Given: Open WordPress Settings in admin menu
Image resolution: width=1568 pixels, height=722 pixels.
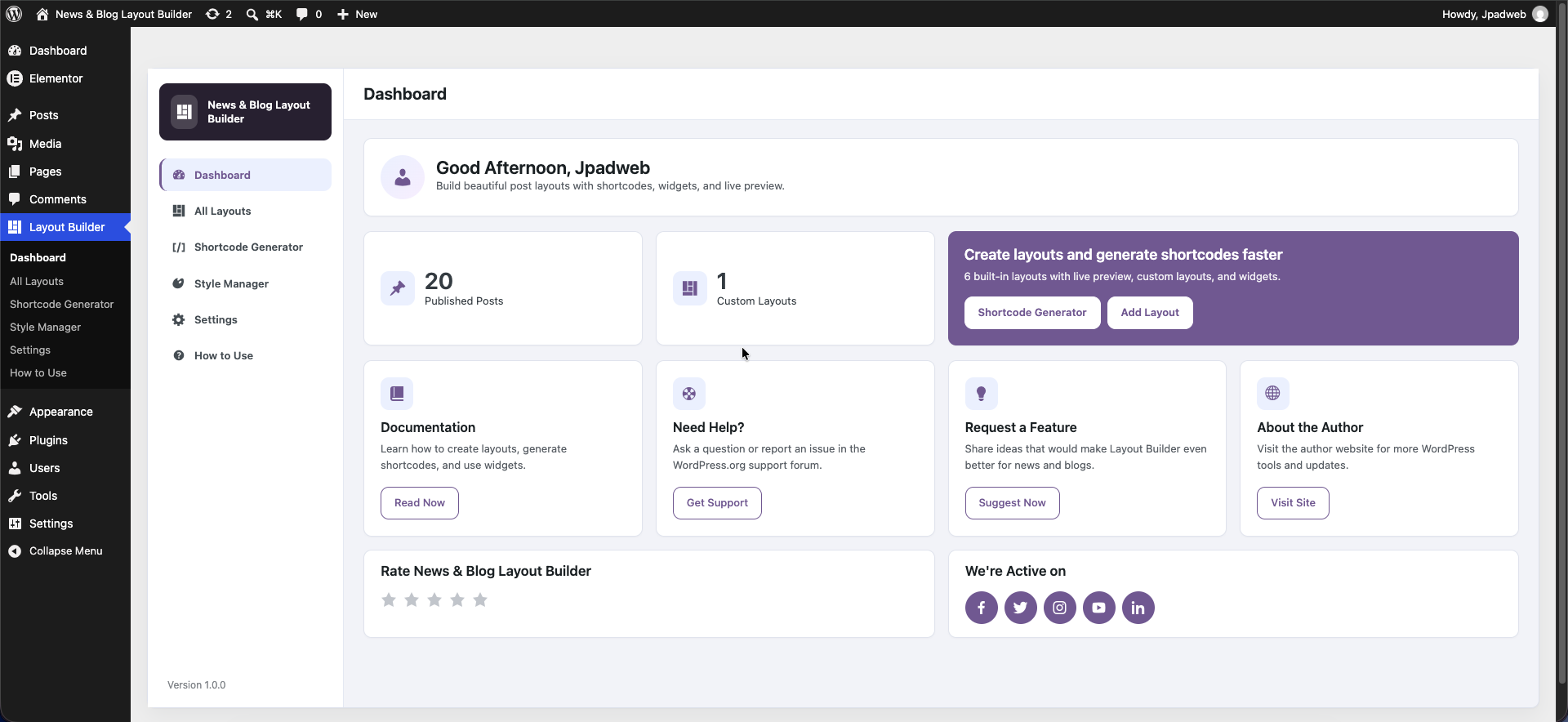Looking at the screenshot, I should click(65, 524).
